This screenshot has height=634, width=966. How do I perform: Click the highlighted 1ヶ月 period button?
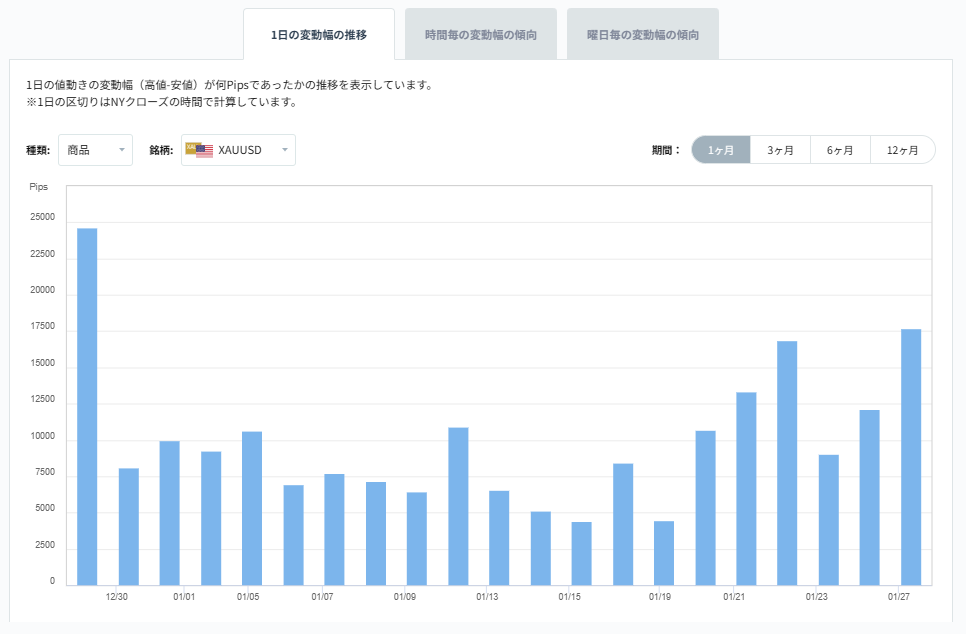pos(721,149)
